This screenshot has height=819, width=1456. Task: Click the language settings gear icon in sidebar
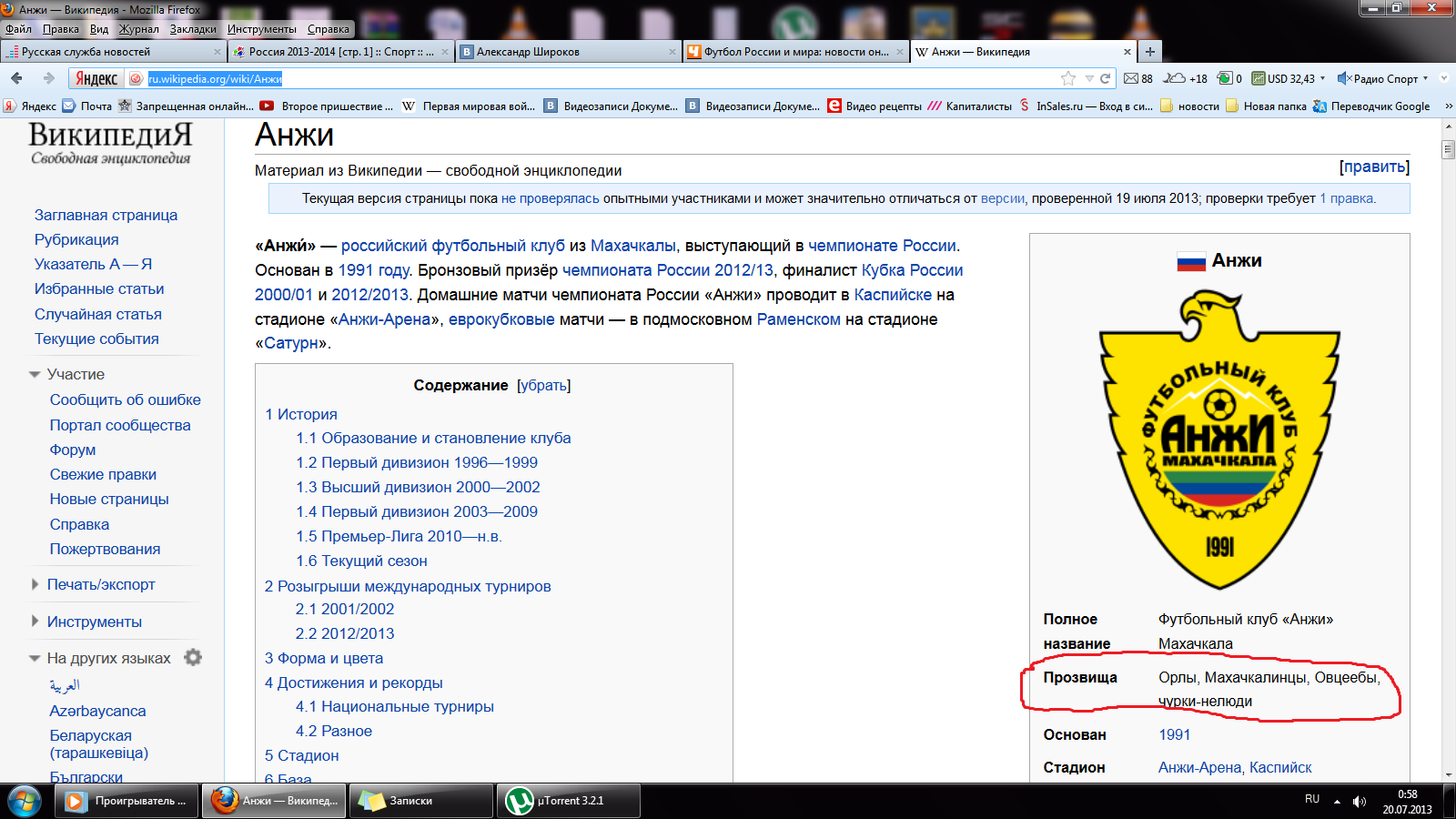click(193, 657)
